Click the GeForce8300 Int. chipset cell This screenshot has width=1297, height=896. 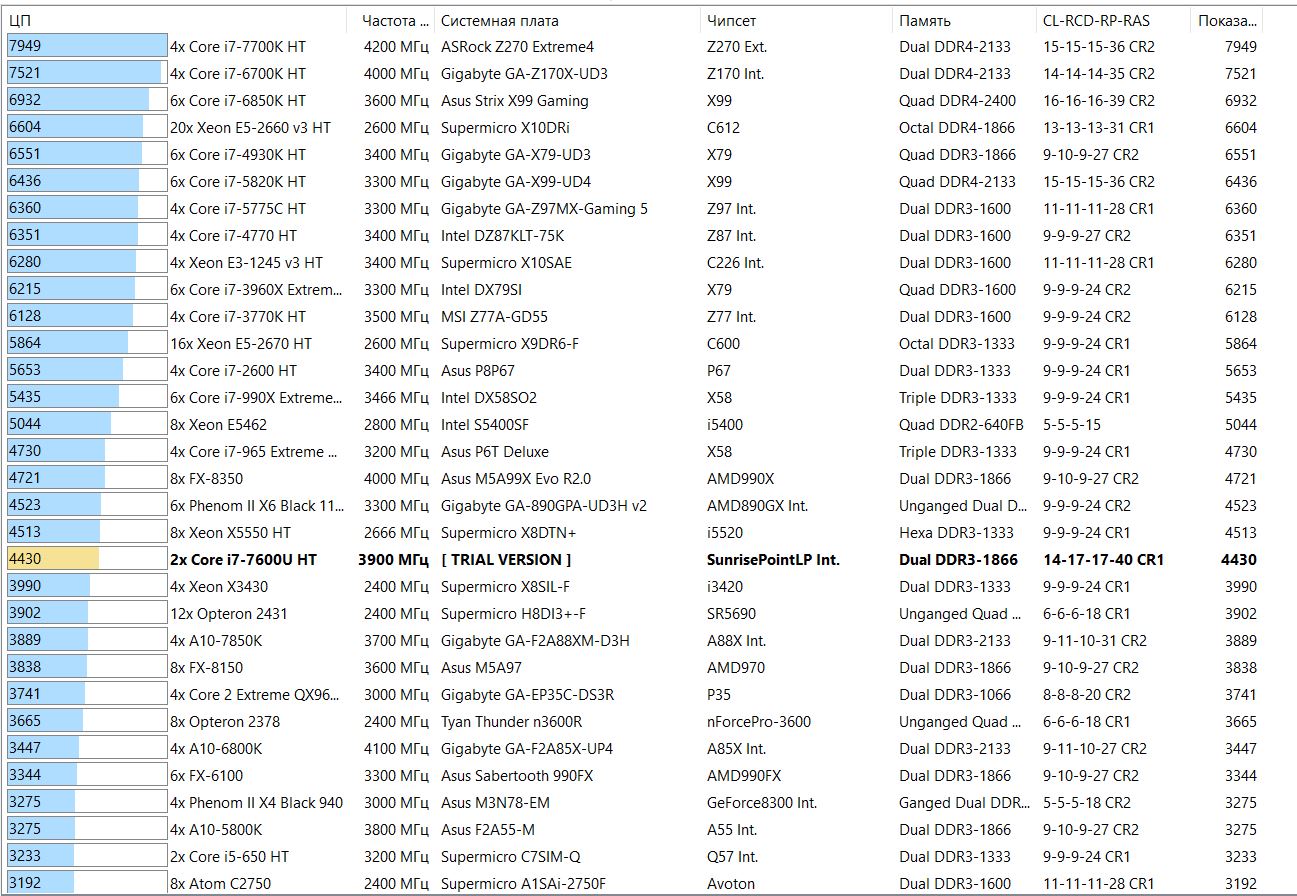pyautogui.click(x=761, y=803)
